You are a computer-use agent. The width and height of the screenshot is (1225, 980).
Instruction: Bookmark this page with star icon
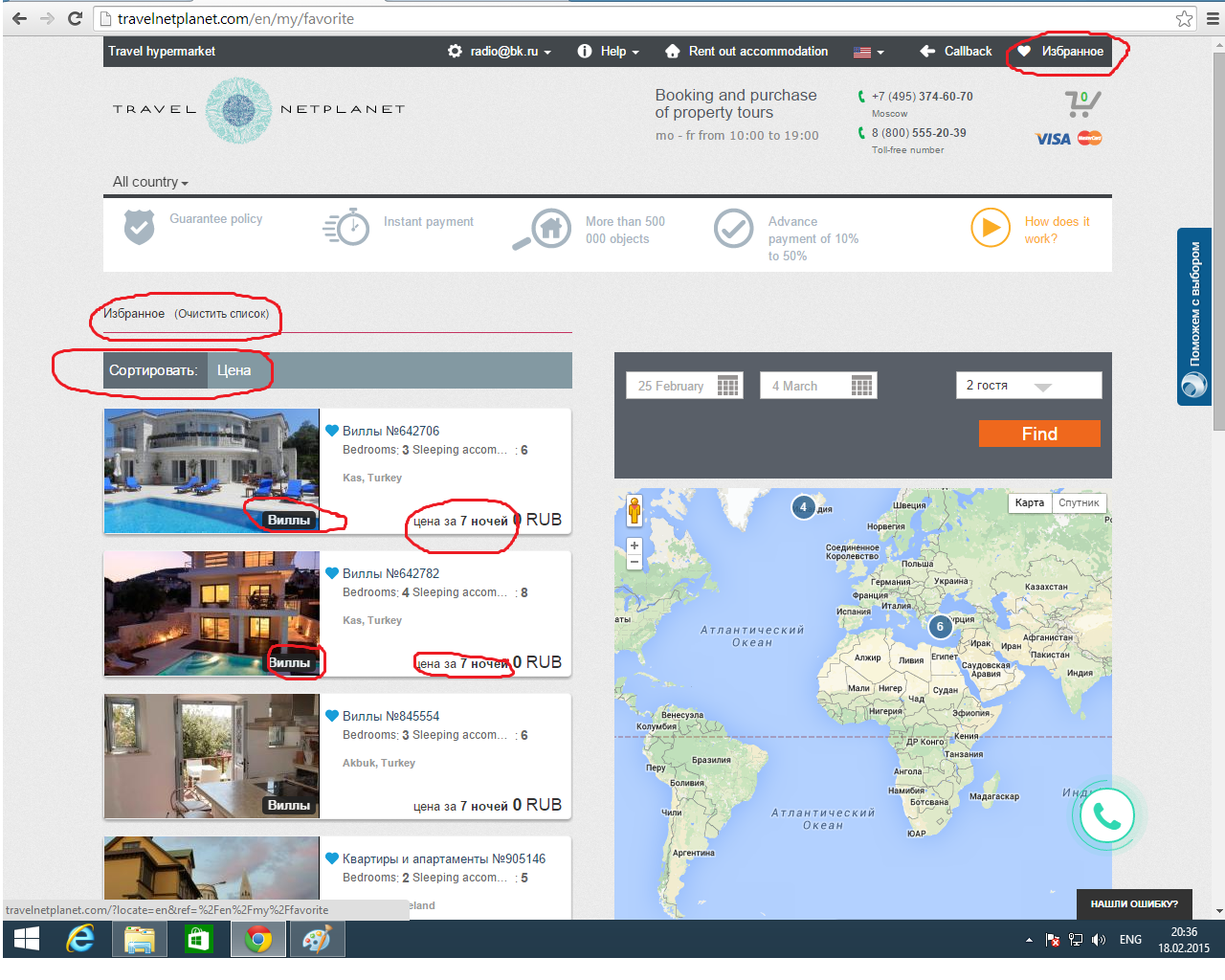1184,19
